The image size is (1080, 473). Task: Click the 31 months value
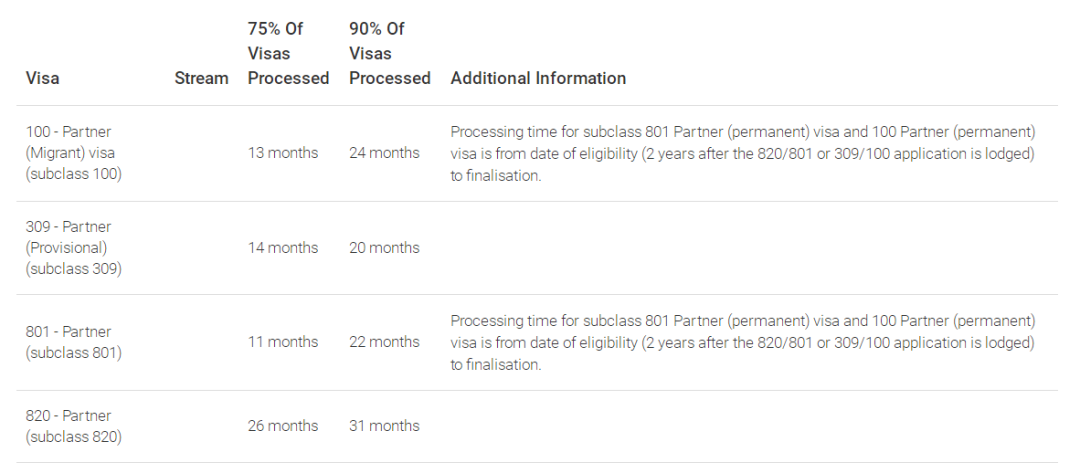(384, 426)
